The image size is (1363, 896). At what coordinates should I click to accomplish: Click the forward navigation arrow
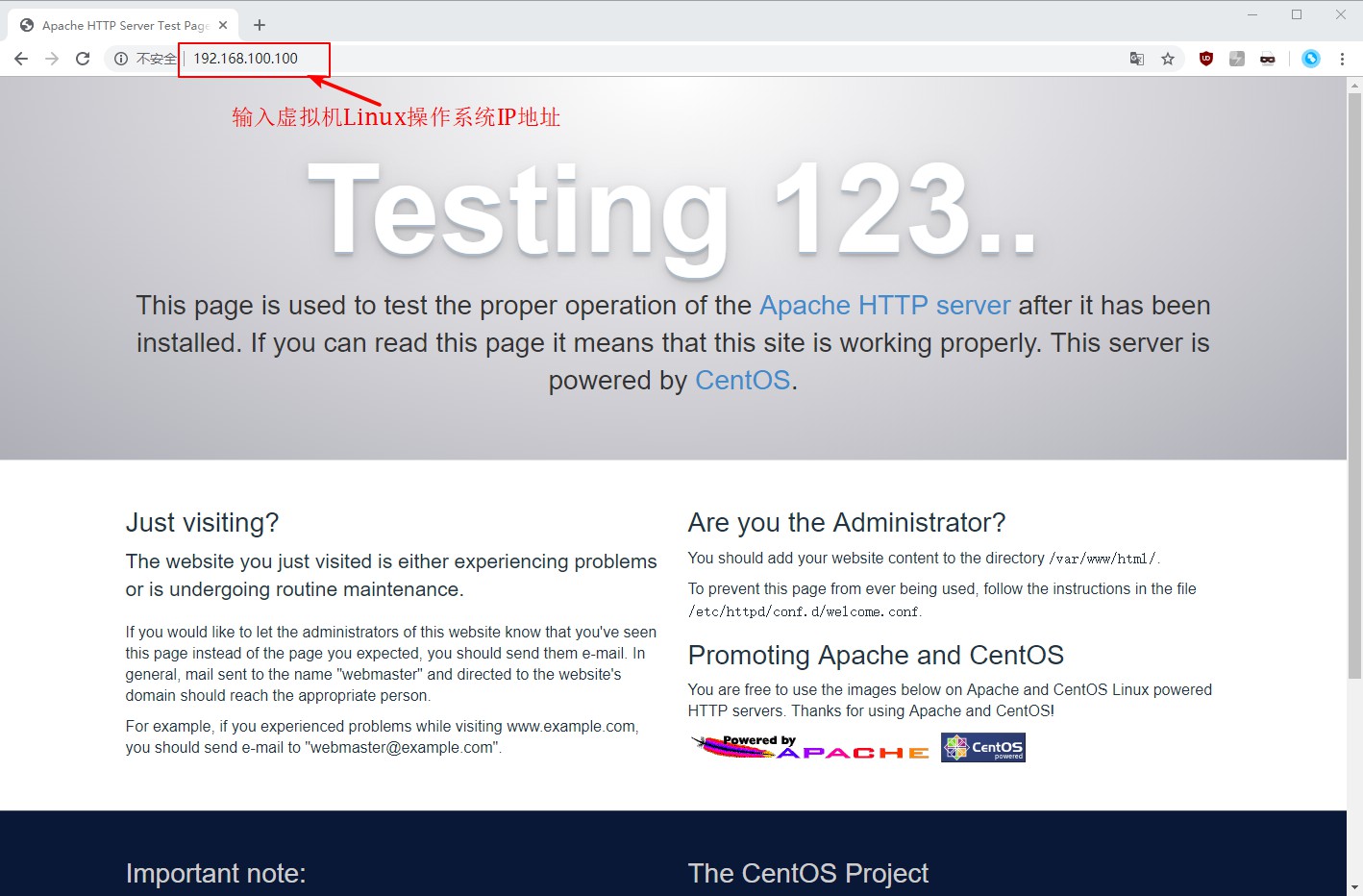[x=52, y=59]
